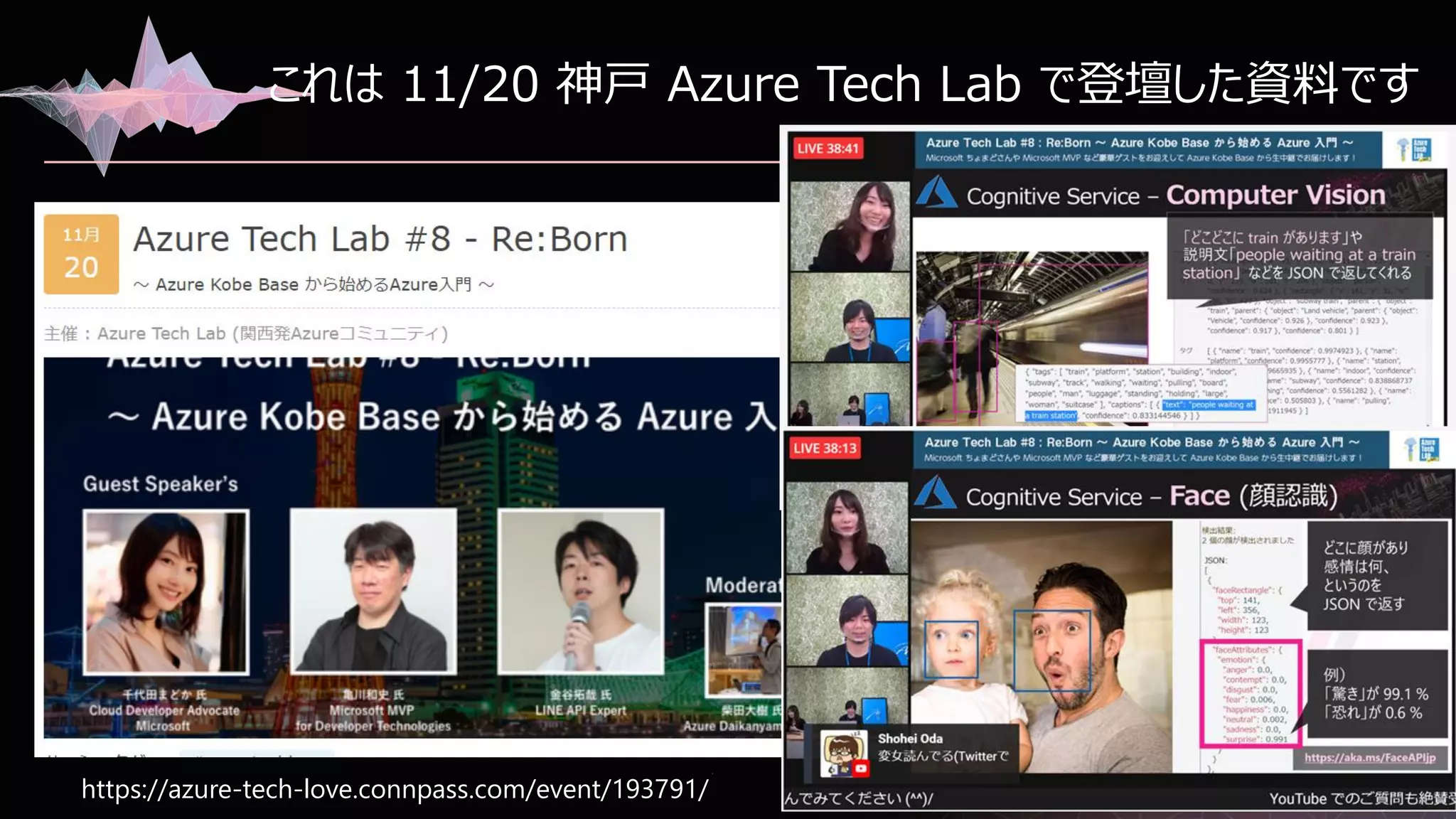The height and width of the screenshot is (819, 1456).
Task: Open the aka.ms/FaceAPIjp link
Action: click(x=1369, y=757)
